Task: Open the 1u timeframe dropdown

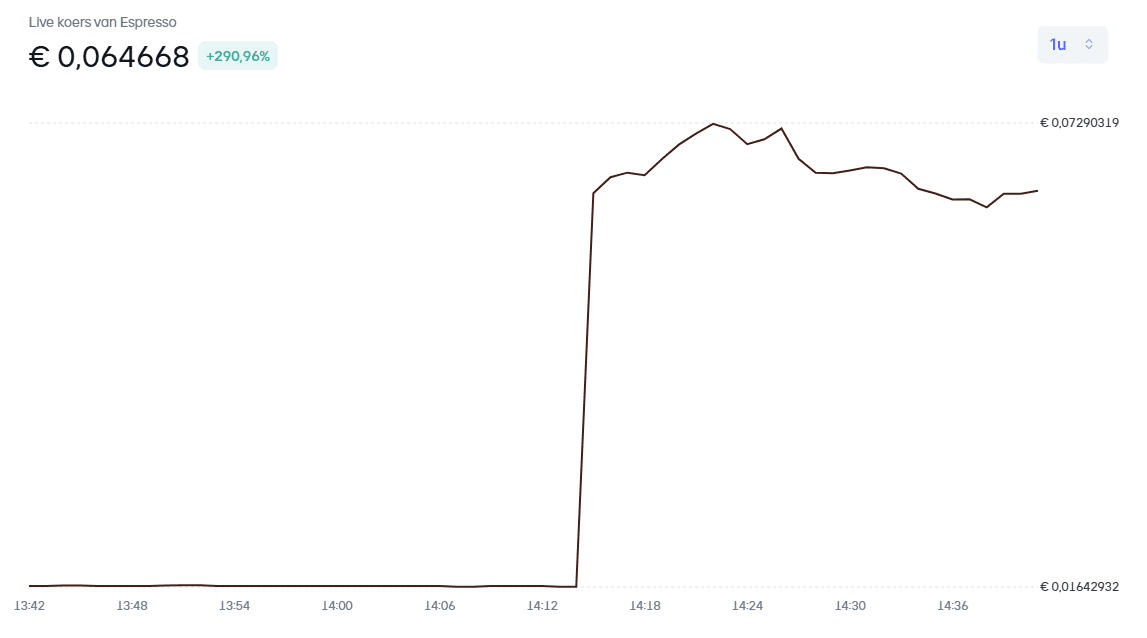Action: click(1071, 44)
